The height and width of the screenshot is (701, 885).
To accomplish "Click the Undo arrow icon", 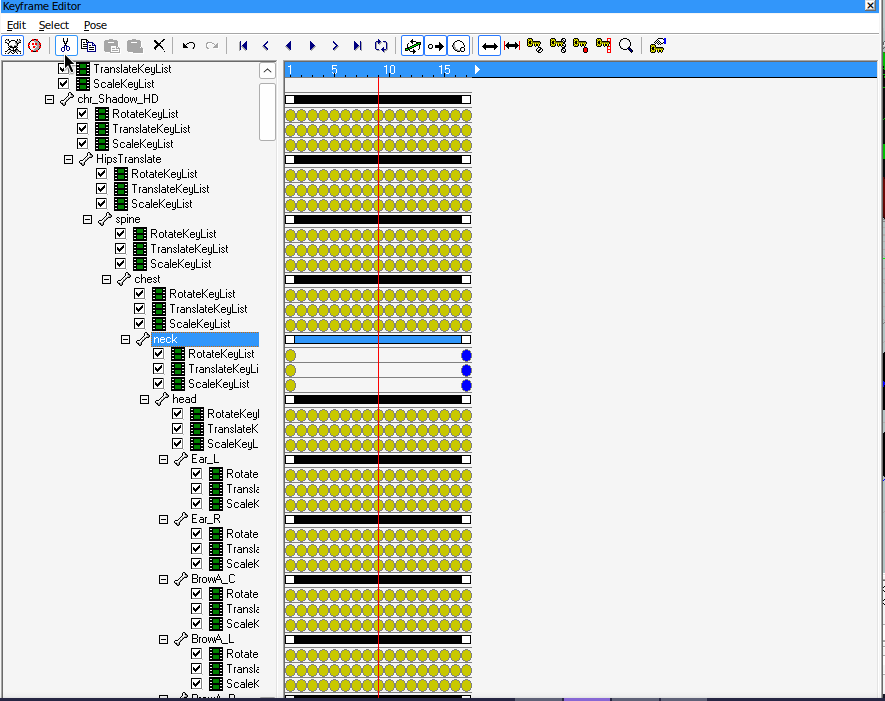I will click(x=189, y=45).
